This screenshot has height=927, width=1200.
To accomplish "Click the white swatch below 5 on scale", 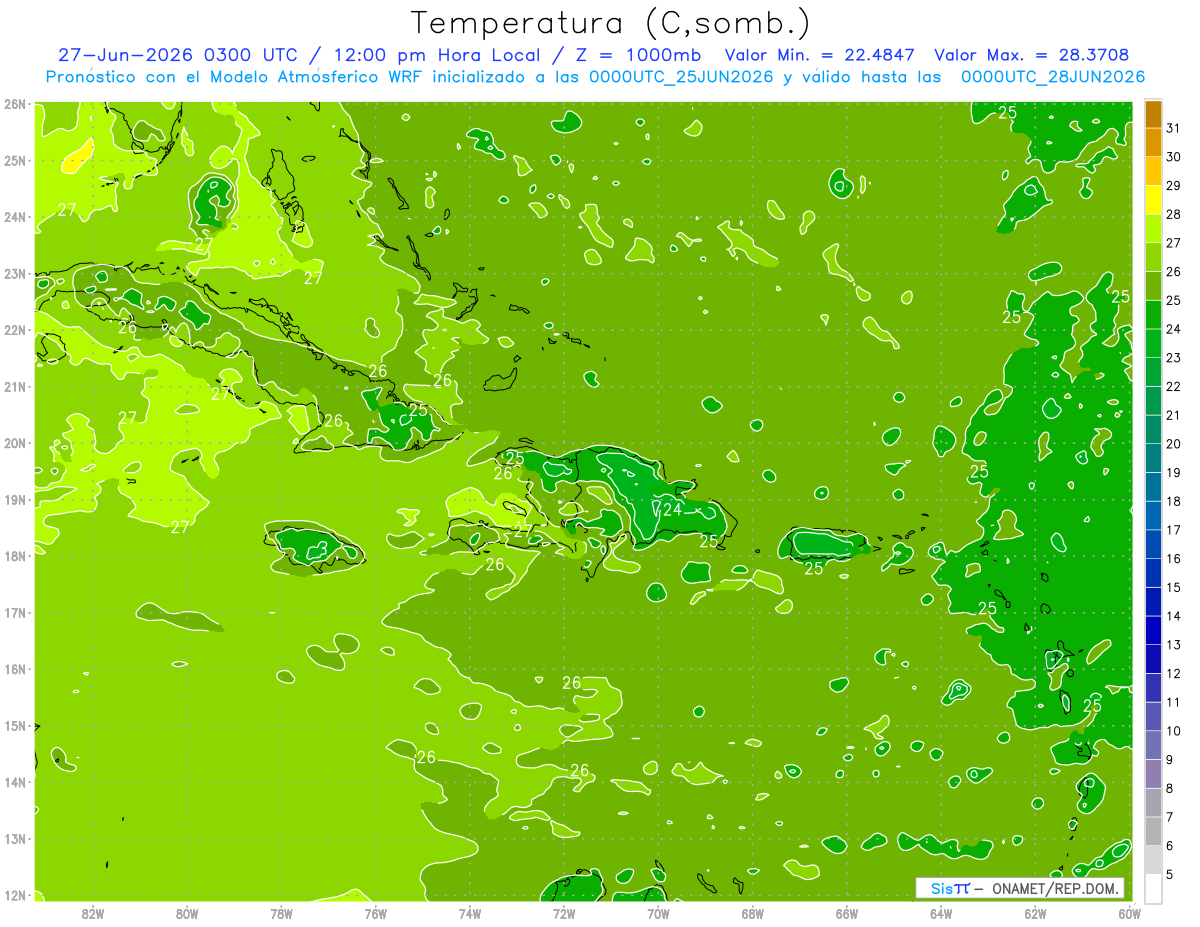I will pos(1153,888).
